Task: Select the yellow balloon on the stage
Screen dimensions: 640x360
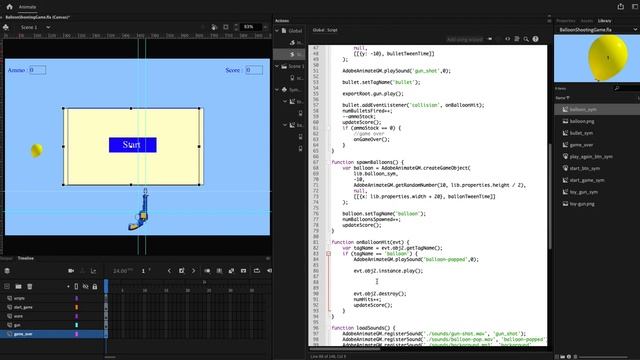Action: click(36, 150)
